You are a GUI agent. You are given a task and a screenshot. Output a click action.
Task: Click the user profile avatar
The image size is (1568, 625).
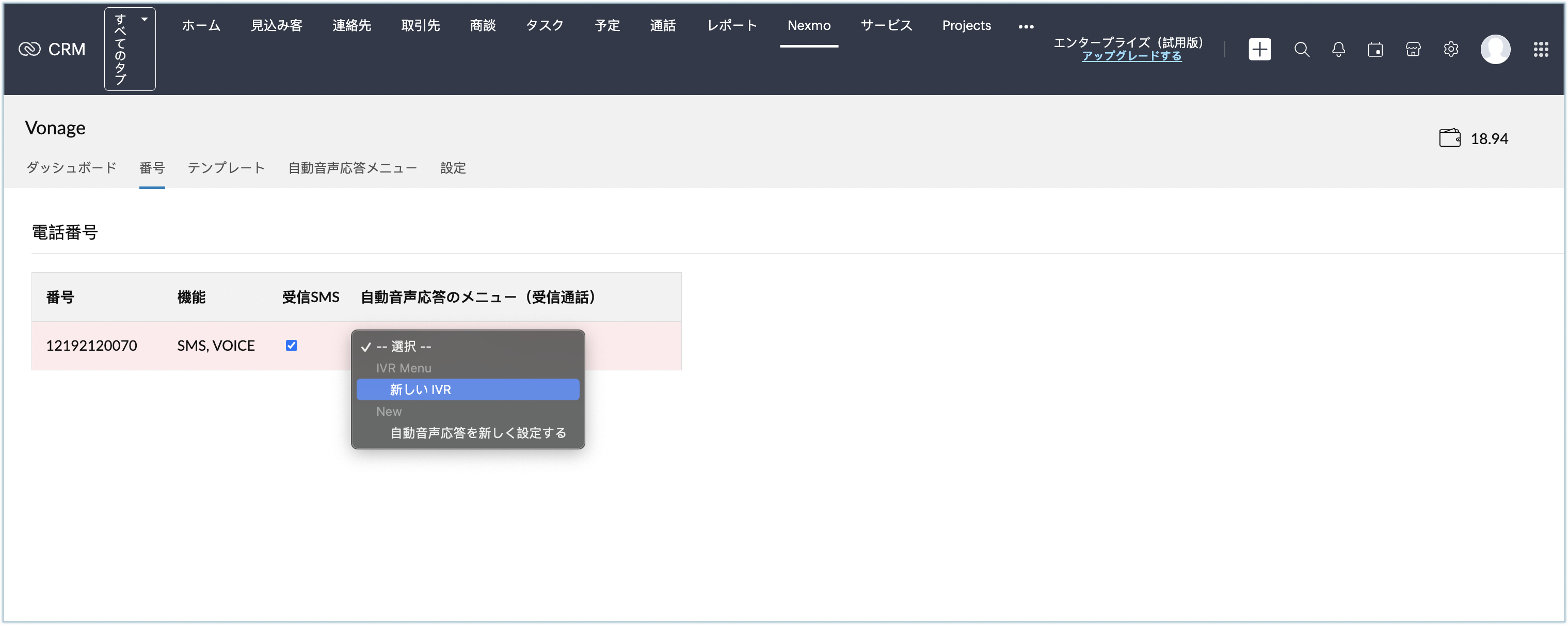1495,50
